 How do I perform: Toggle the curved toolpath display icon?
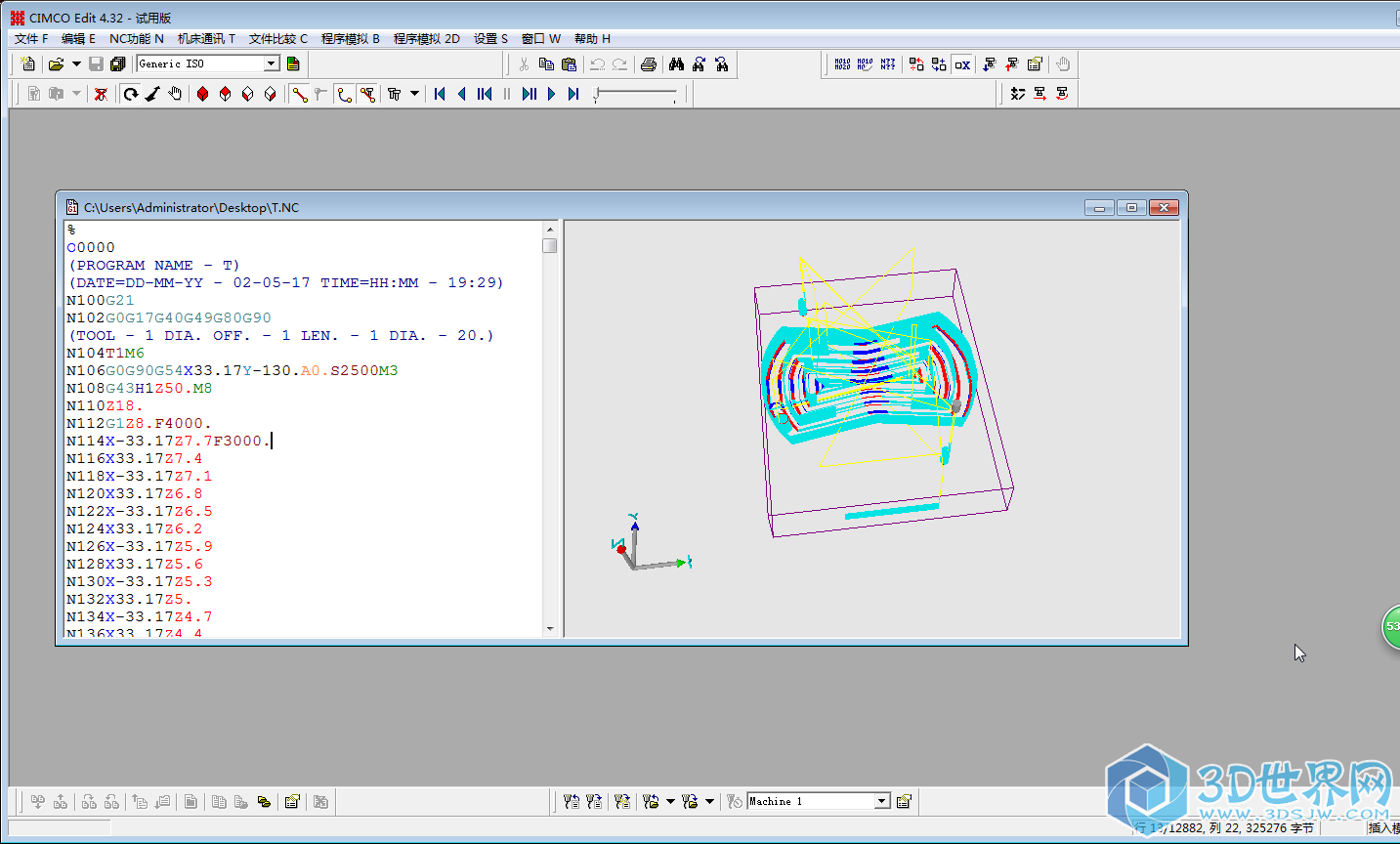click(x=345, y=94)
